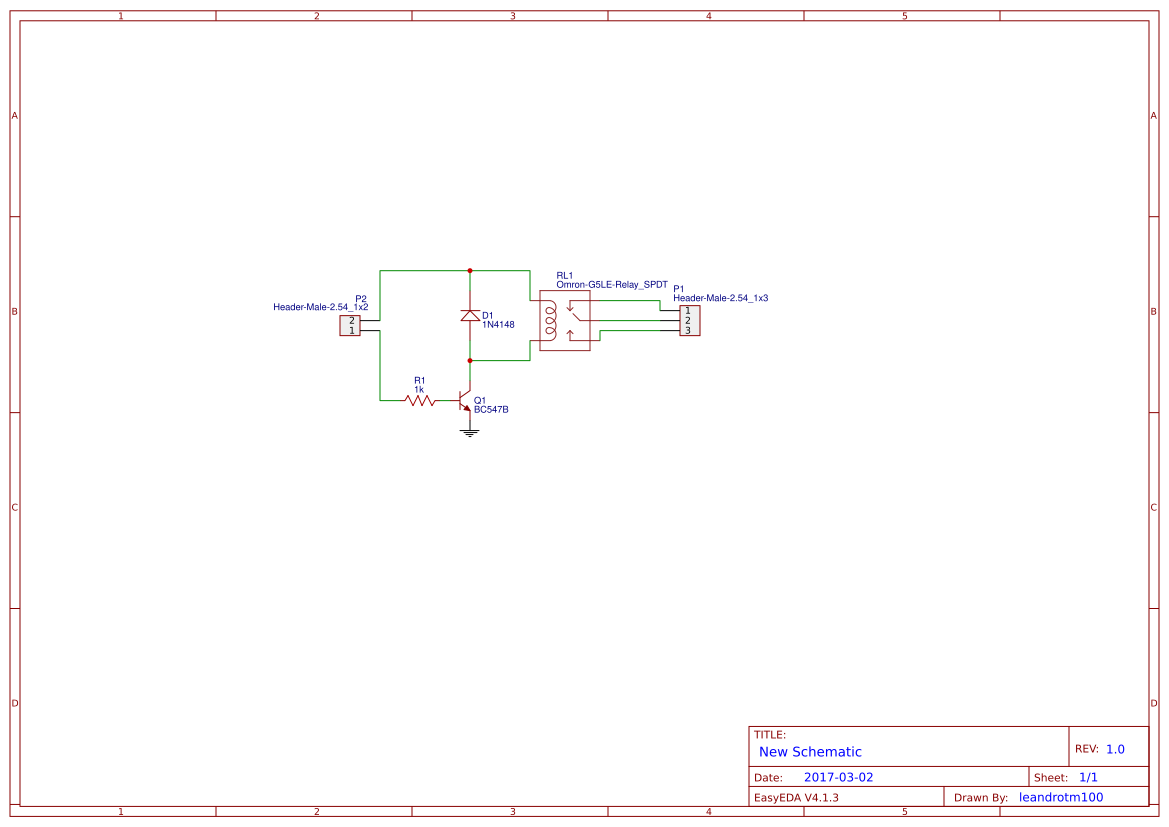
Task: Click the REV 1.0 value
Action: pos(1115,749)
